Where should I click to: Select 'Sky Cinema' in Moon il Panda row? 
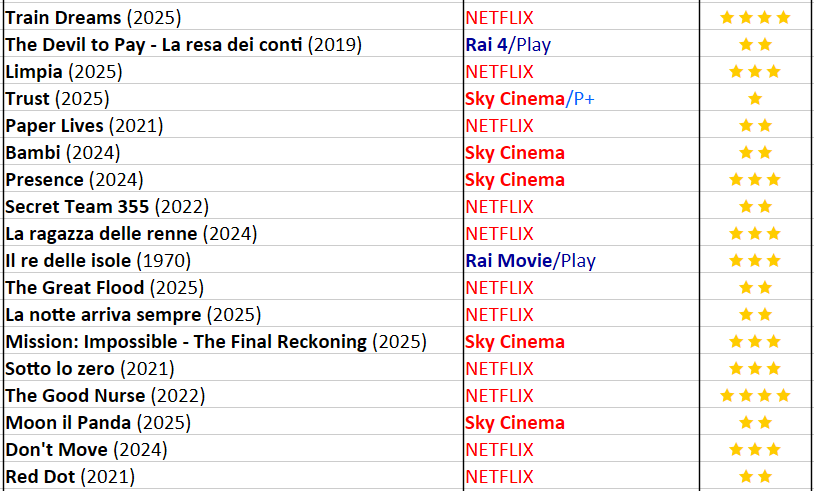[x=515, y=422]
